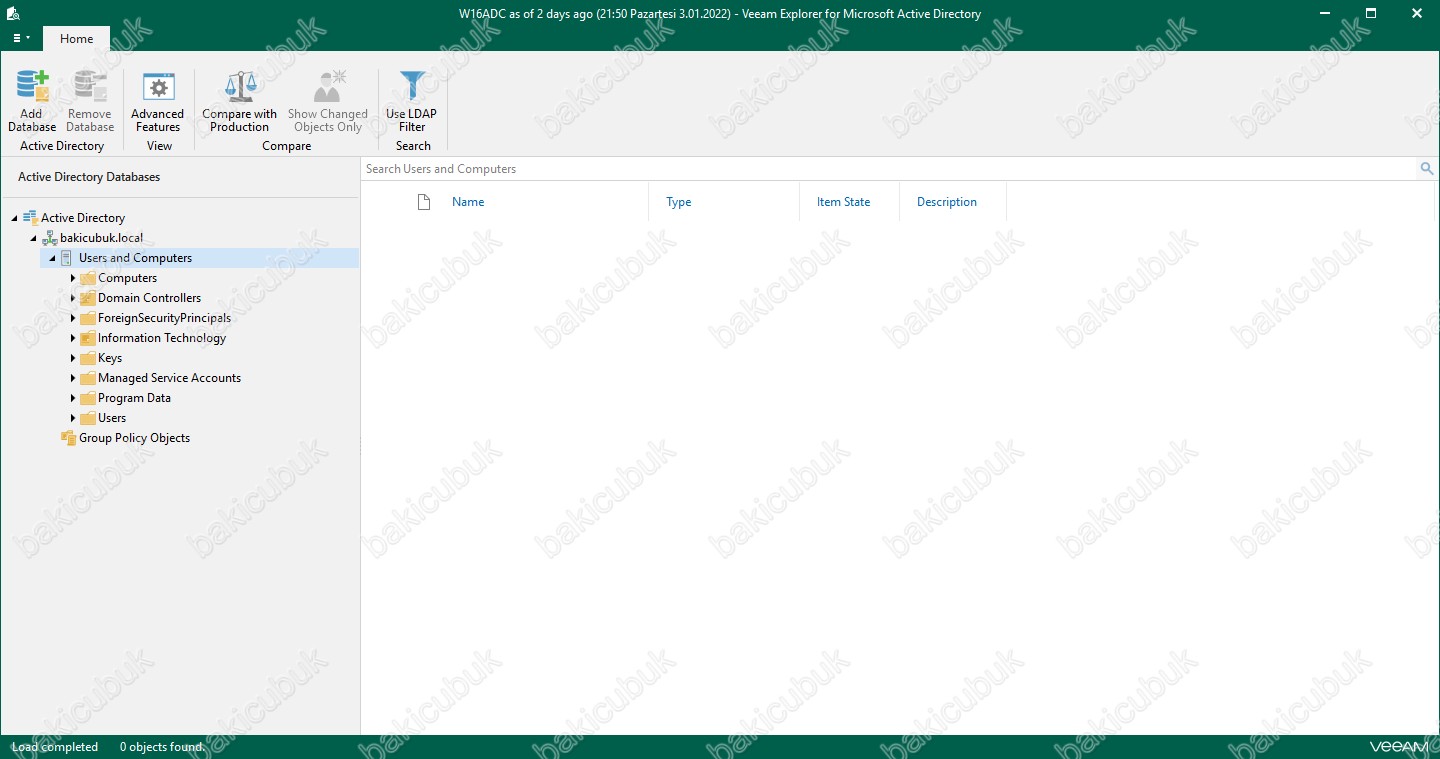The height and width of the screenshot is (759, 1440).
Task: Click in the Search Users and Computers field
Action: pyautogui.click(x=890, y=169)
